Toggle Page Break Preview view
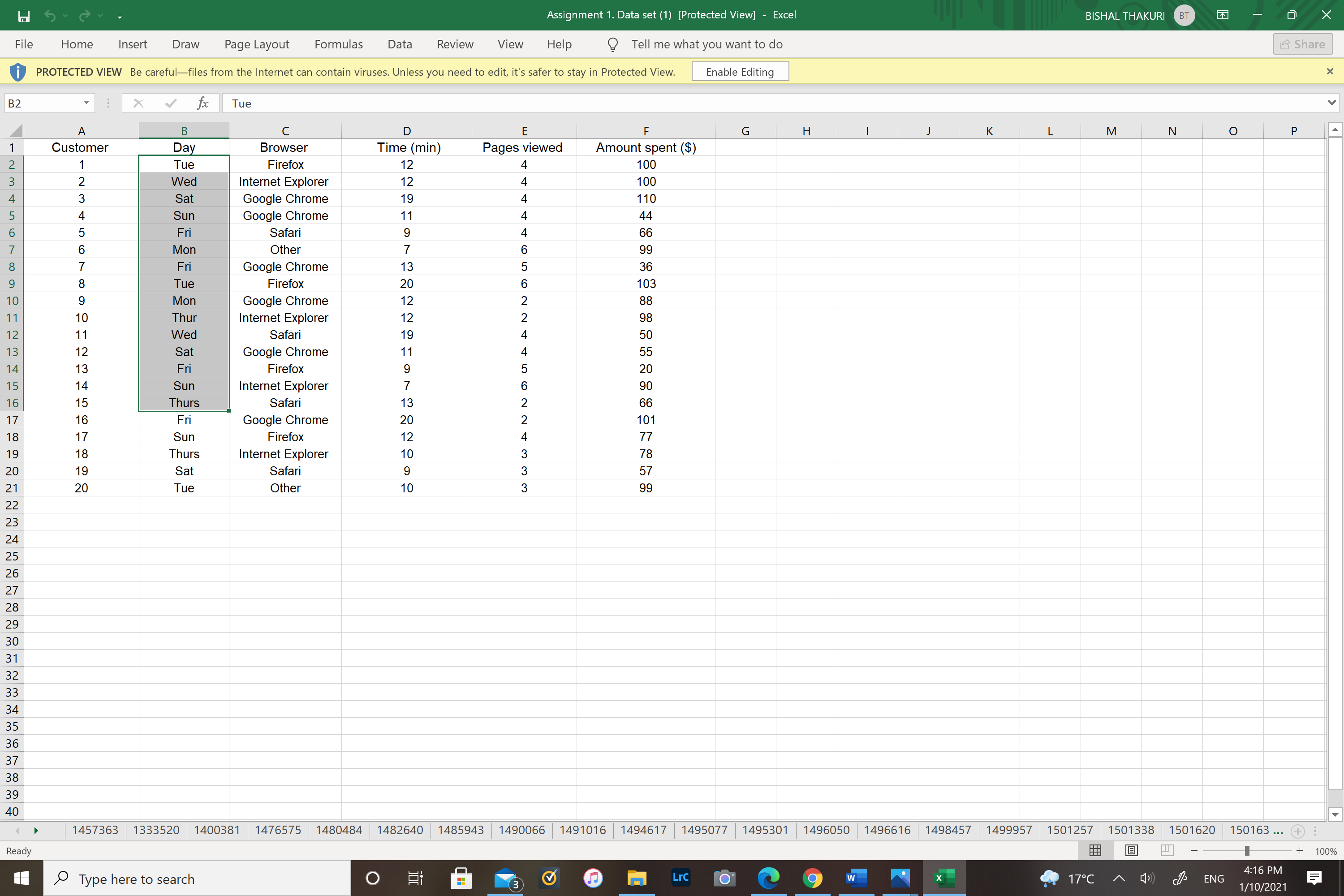 pos(1167,850)
